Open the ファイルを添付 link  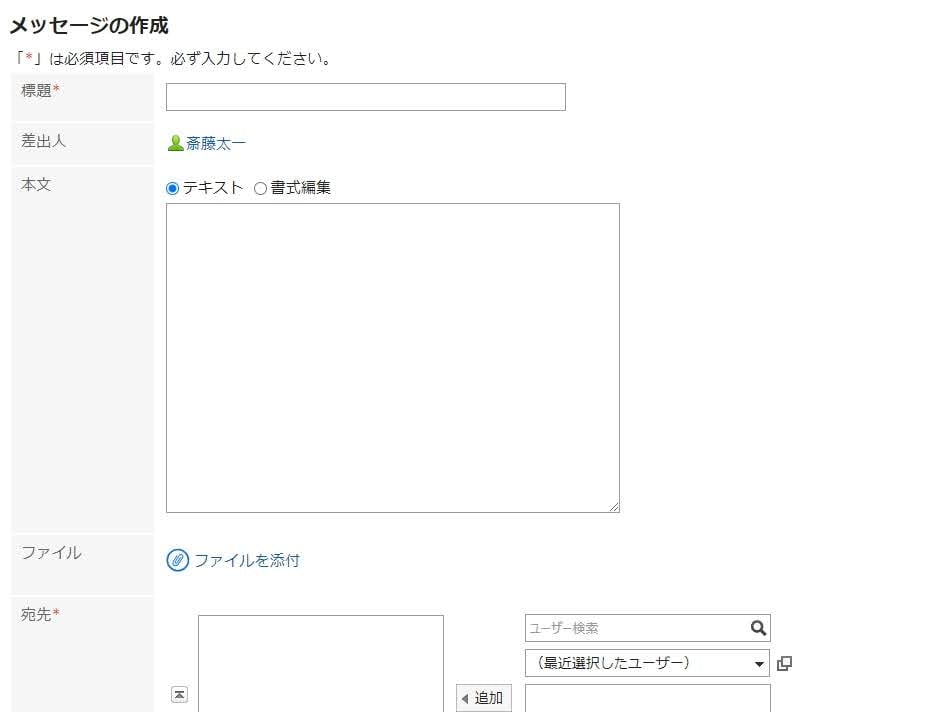[x=246, y=560]
